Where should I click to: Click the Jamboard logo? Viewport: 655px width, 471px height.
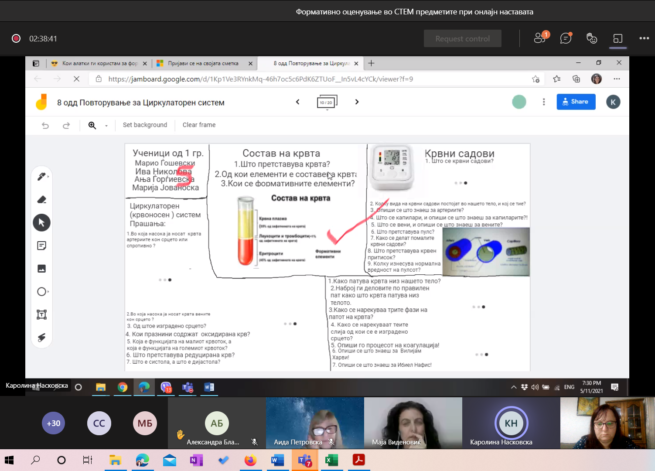pos(41,102)
